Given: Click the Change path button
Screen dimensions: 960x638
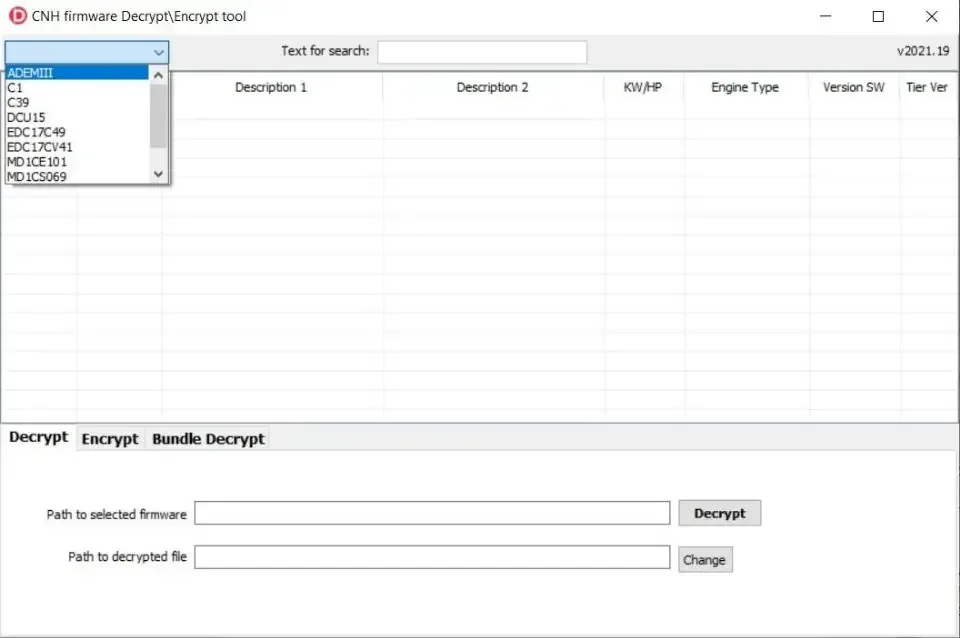Looking at the screenshot, I should pos(704,560).
